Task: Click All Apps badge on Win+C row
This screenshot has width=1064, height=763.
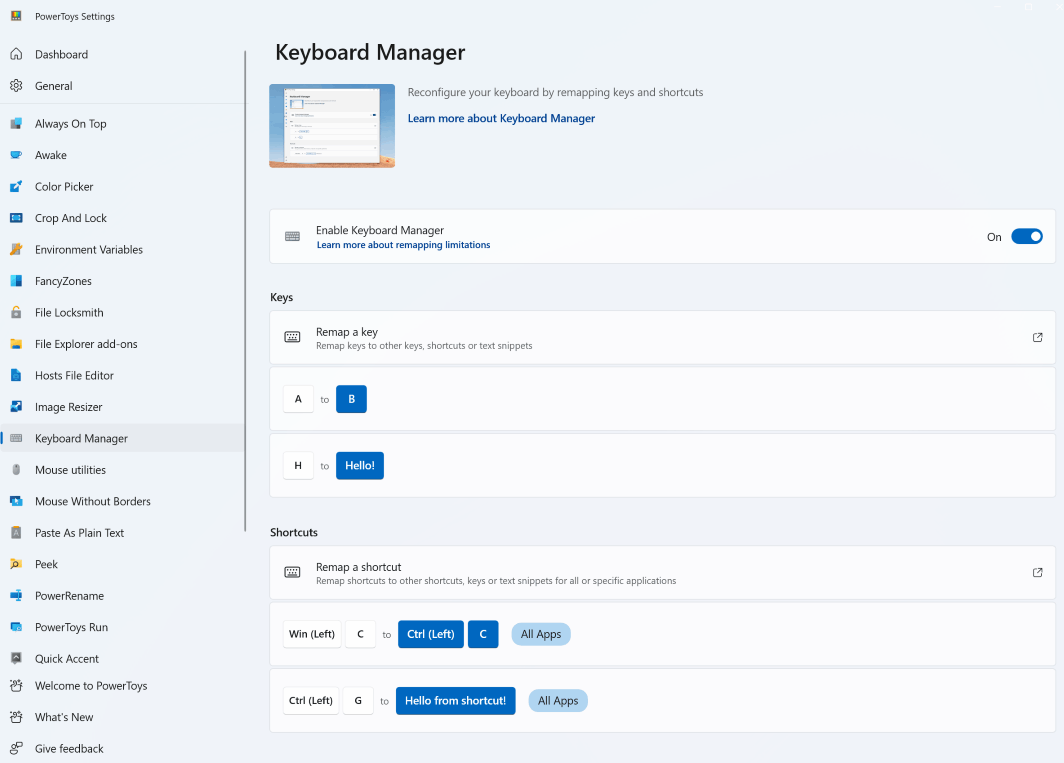Action: [541, 634]
